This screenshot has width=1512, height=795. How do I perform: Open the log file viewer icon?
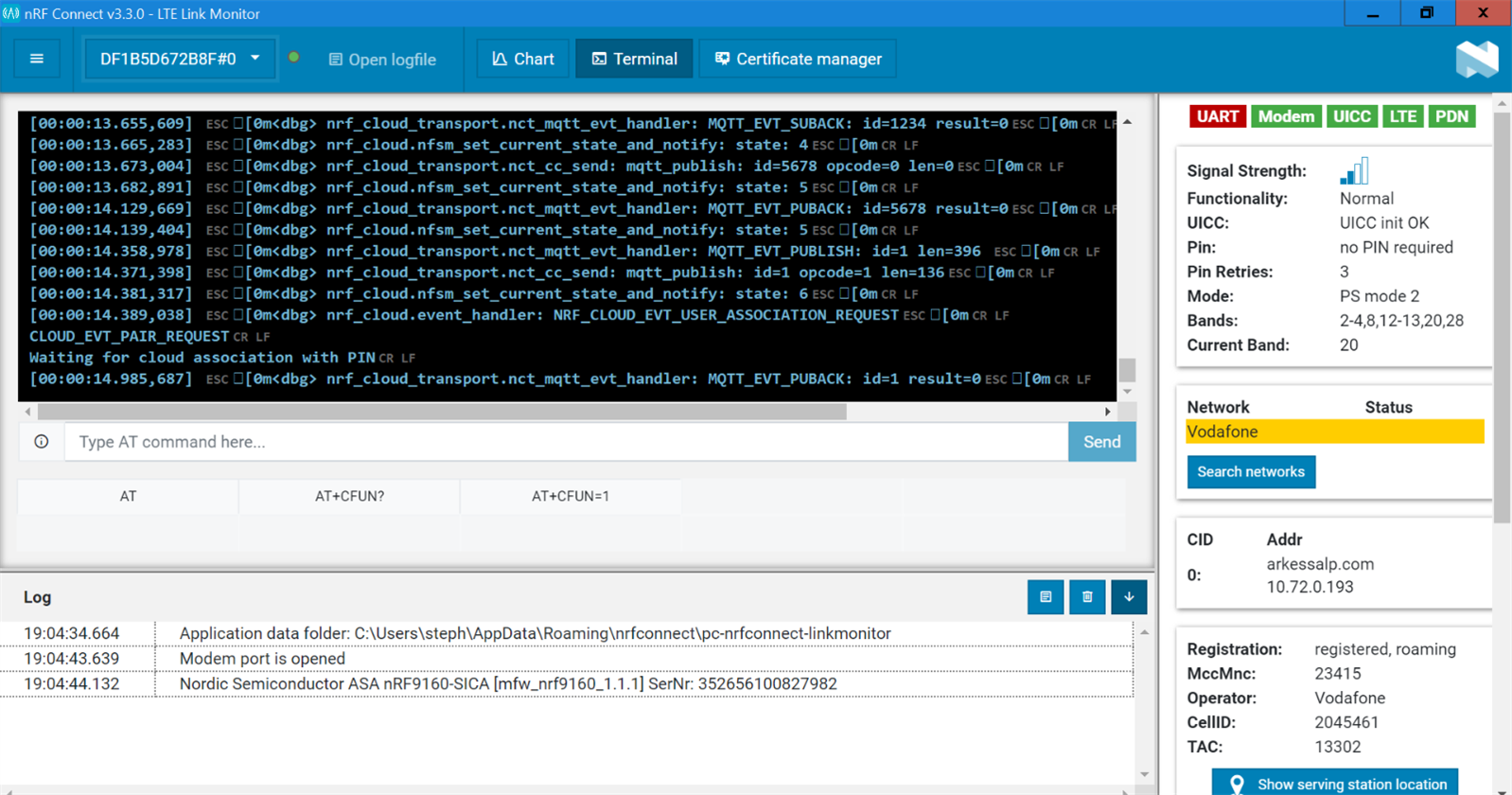(x=1046, y=597)
